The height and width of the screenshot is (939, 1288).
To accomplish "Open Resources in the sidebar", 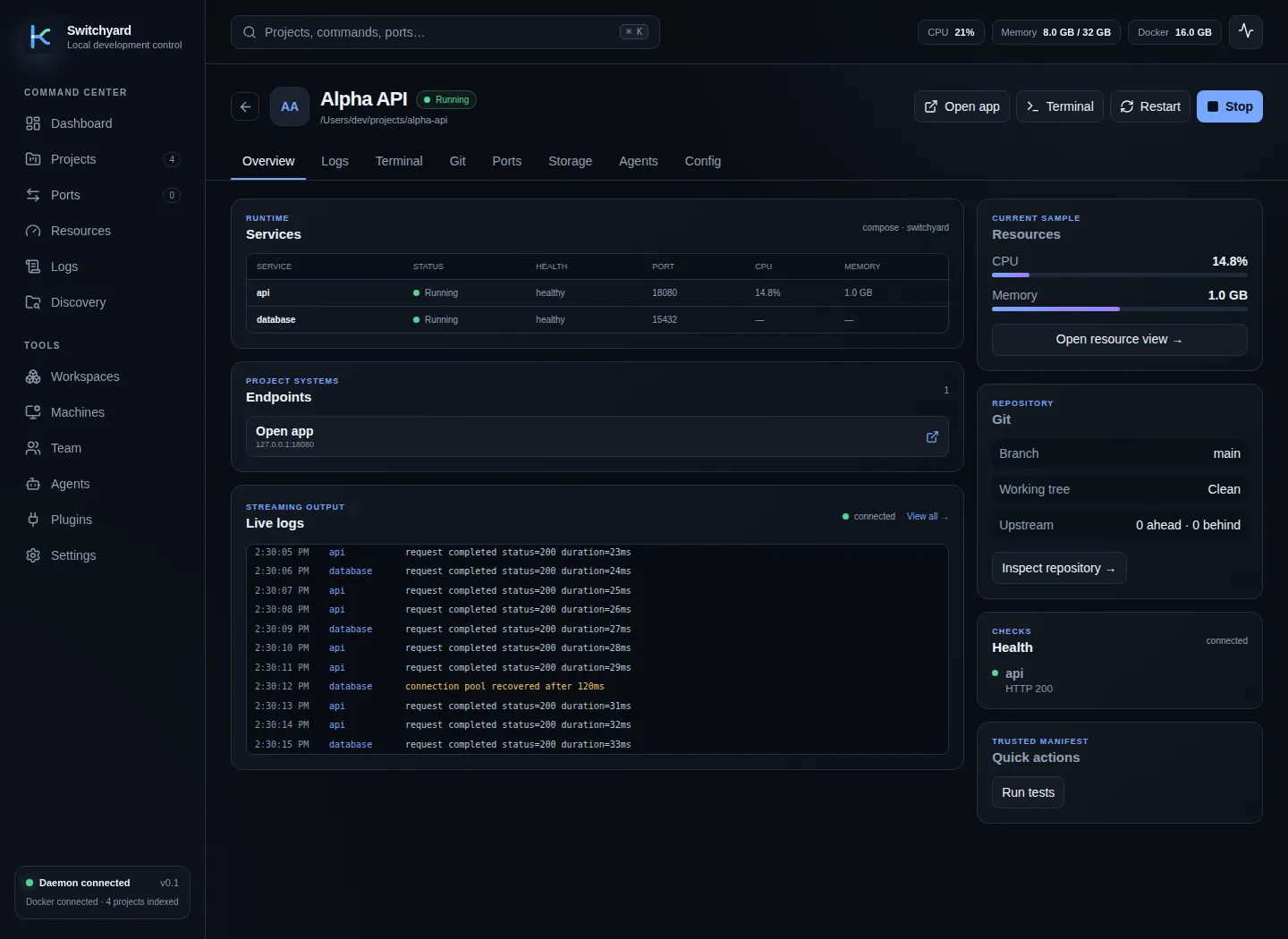I will 102,231.
